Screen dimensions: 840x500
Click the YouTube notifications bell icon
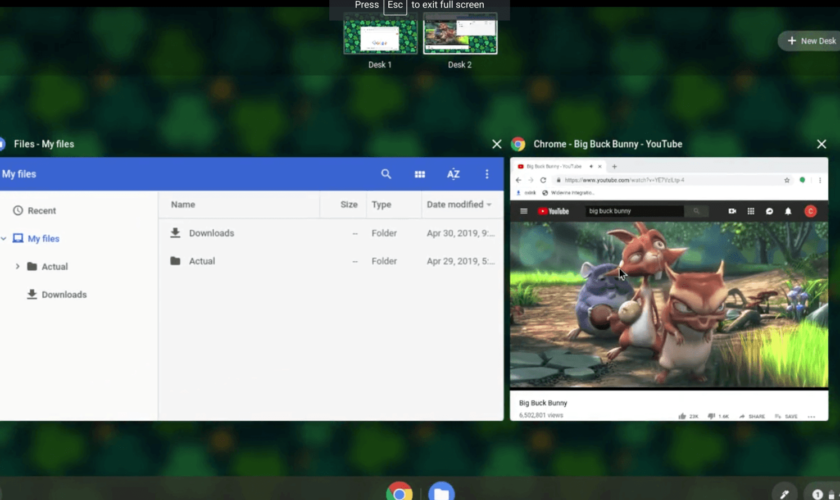788,211
